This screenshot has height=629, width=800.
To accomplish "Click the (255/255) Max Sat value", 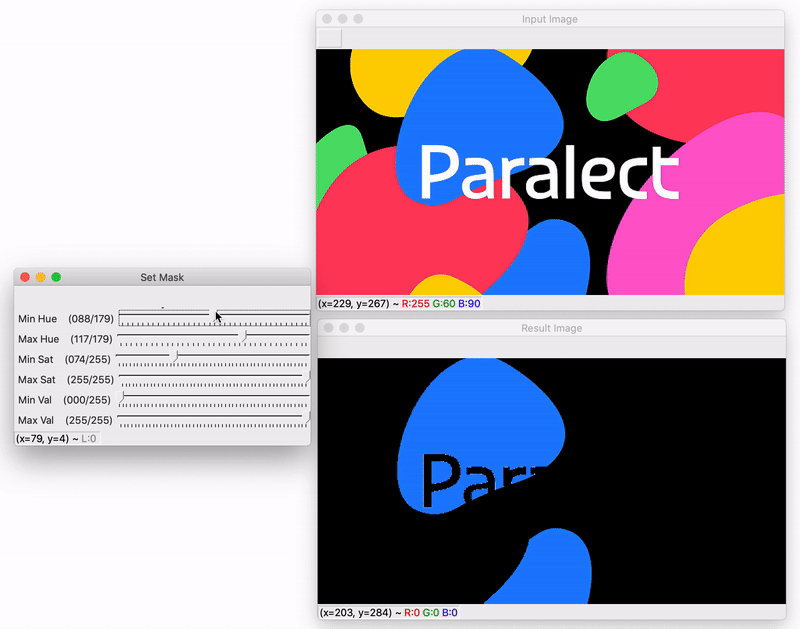I will point(90,380).
